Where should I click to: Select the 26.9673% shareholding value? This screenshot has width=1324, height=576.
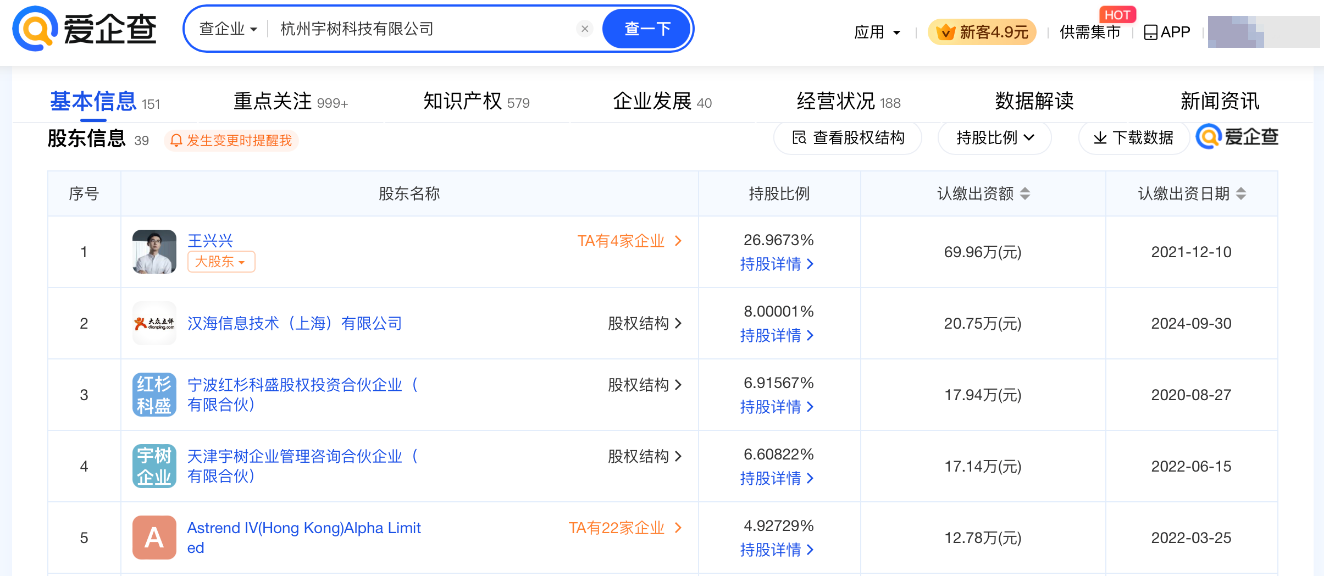coord(779,240)
